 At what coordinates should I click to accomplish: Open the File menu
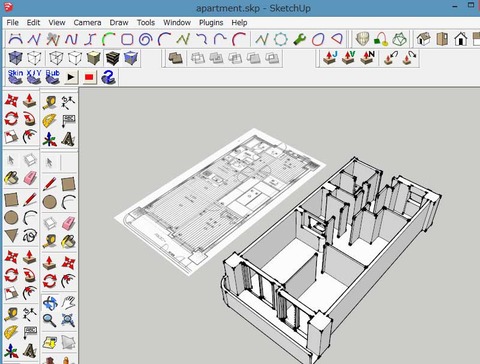(x=12, y=23)
